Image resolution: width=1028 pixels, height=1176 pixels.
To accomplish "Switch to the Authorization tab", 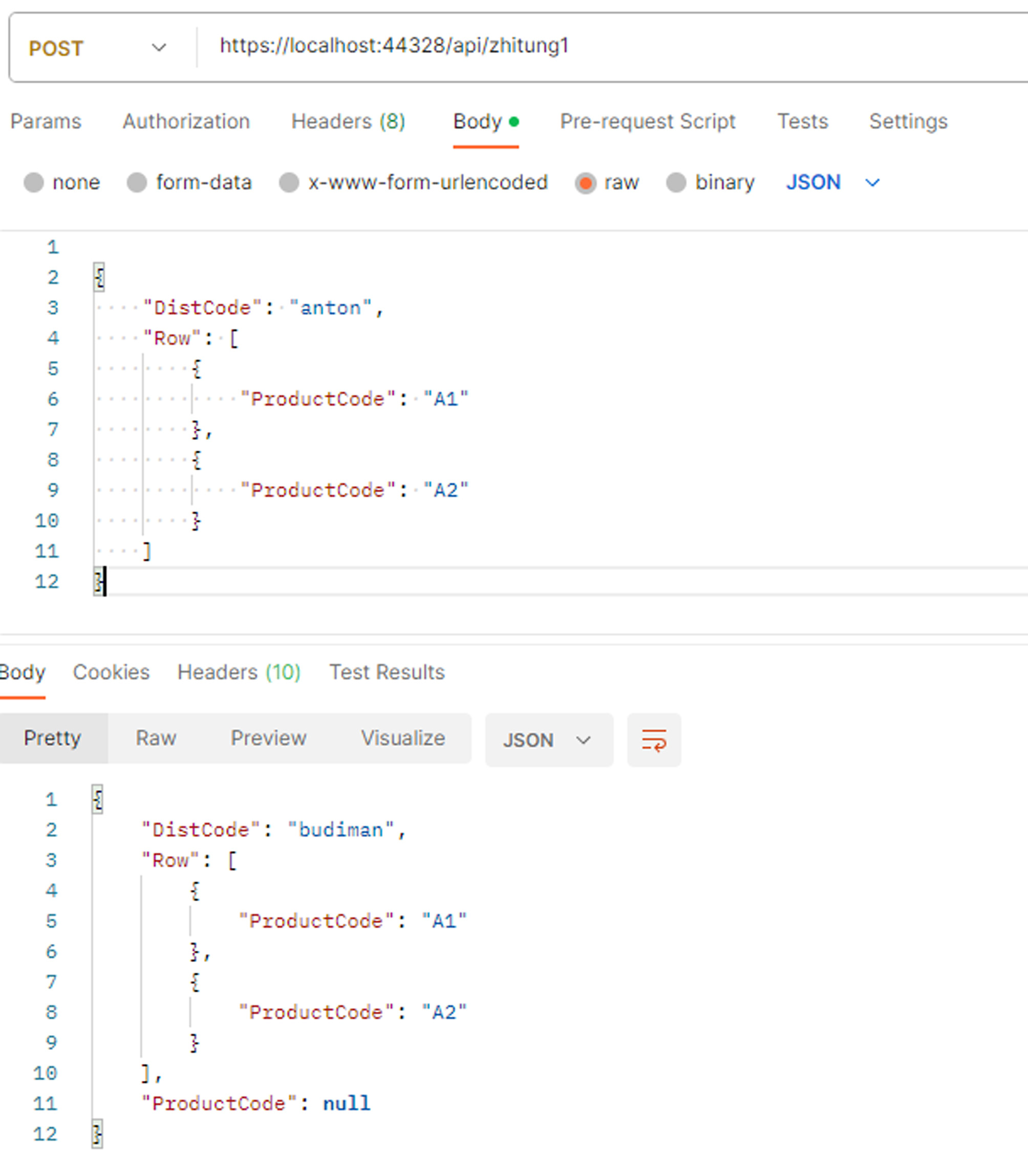I will pyautogui.click(x=186, y=122).
